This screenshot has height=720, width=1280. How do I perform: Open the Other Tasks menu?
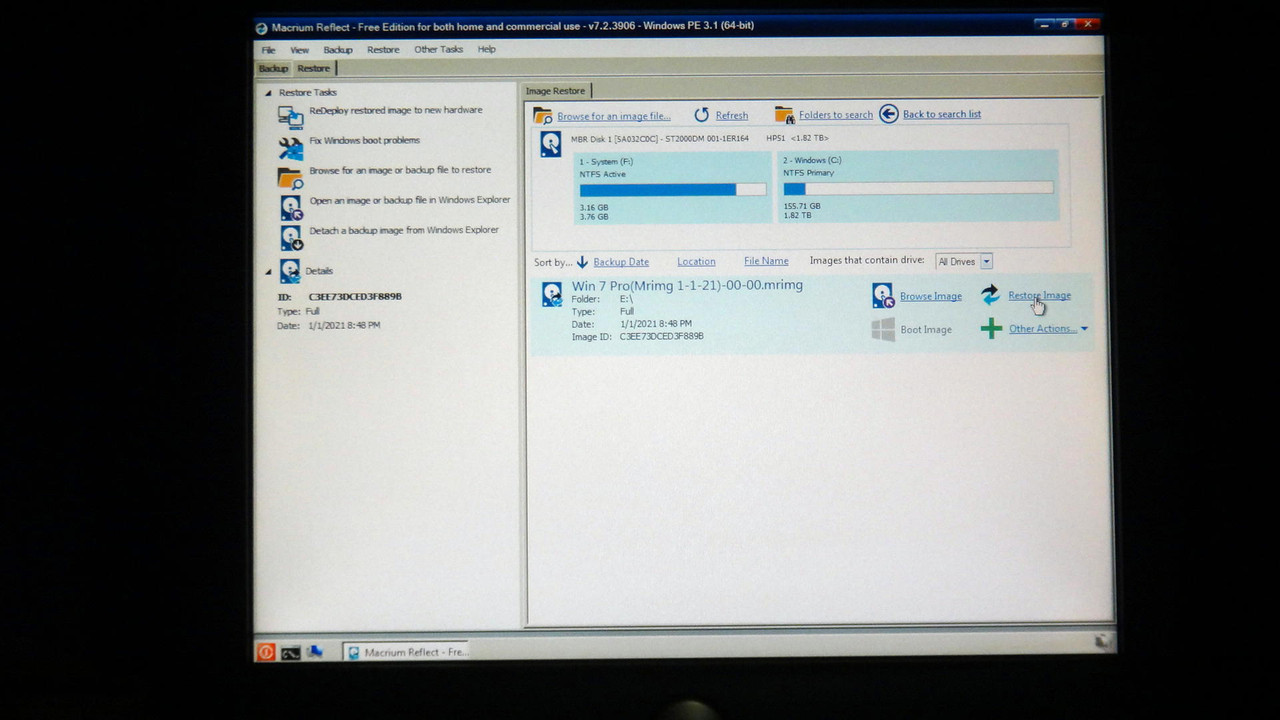[x=438, y=50]
